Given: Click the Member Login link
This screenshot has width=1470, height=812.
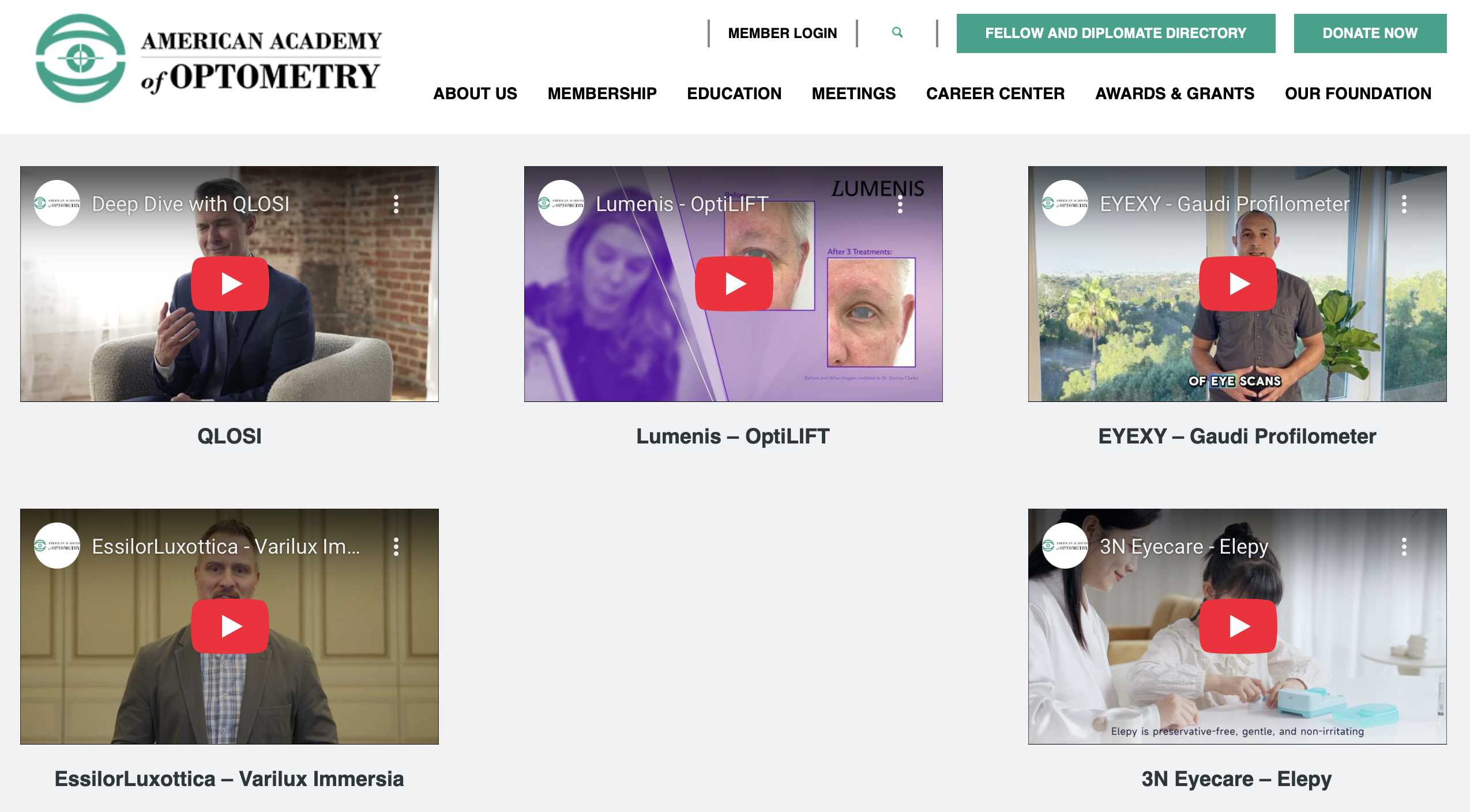Looking at the screenshot, I should [783, 33].
